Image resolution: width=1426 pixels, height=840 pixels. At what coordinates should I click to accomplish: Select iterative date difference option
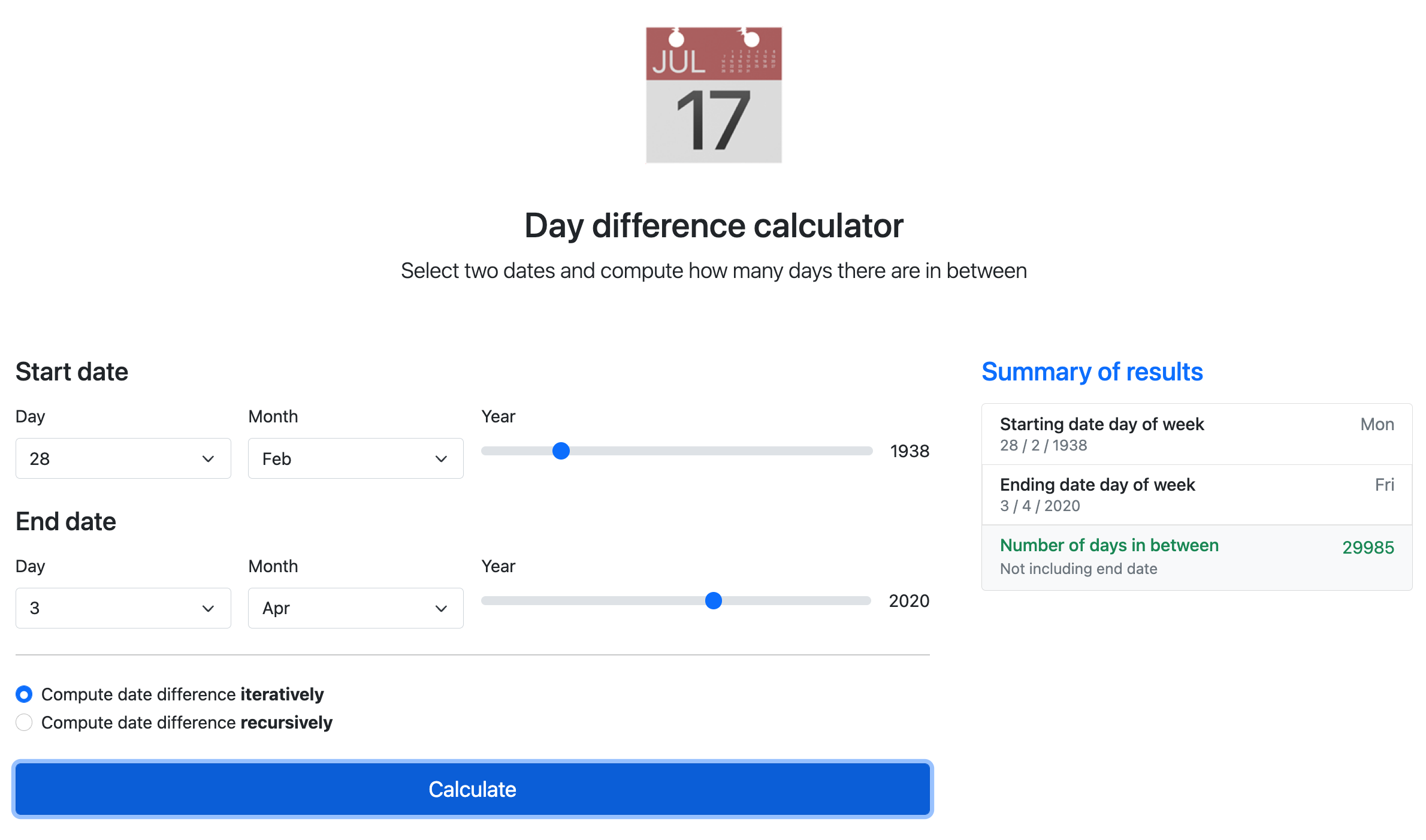click(24, 694)
